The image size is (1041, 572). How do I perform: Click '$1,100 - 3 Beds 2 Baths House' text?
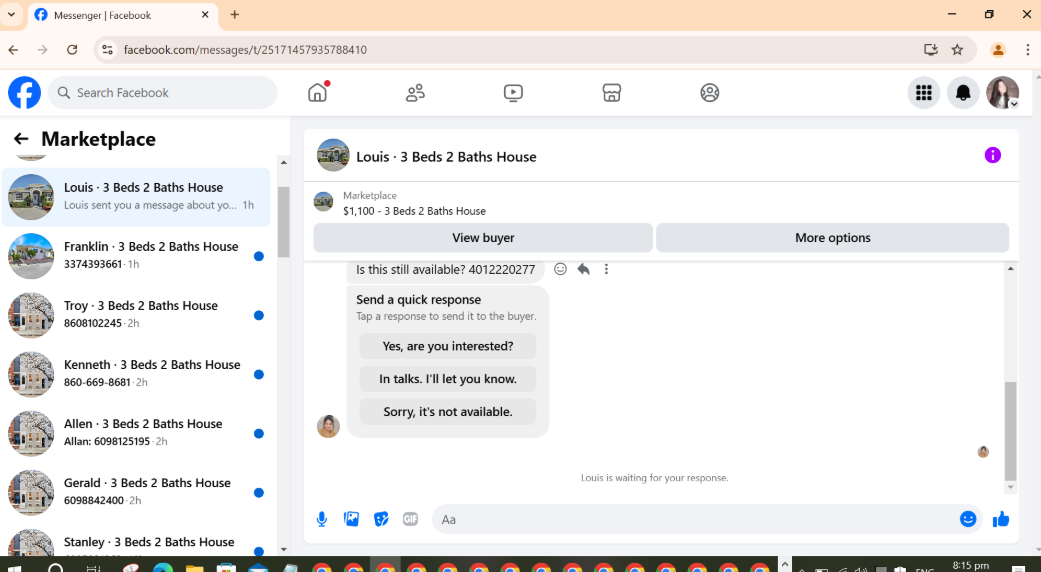click(414, 211)
